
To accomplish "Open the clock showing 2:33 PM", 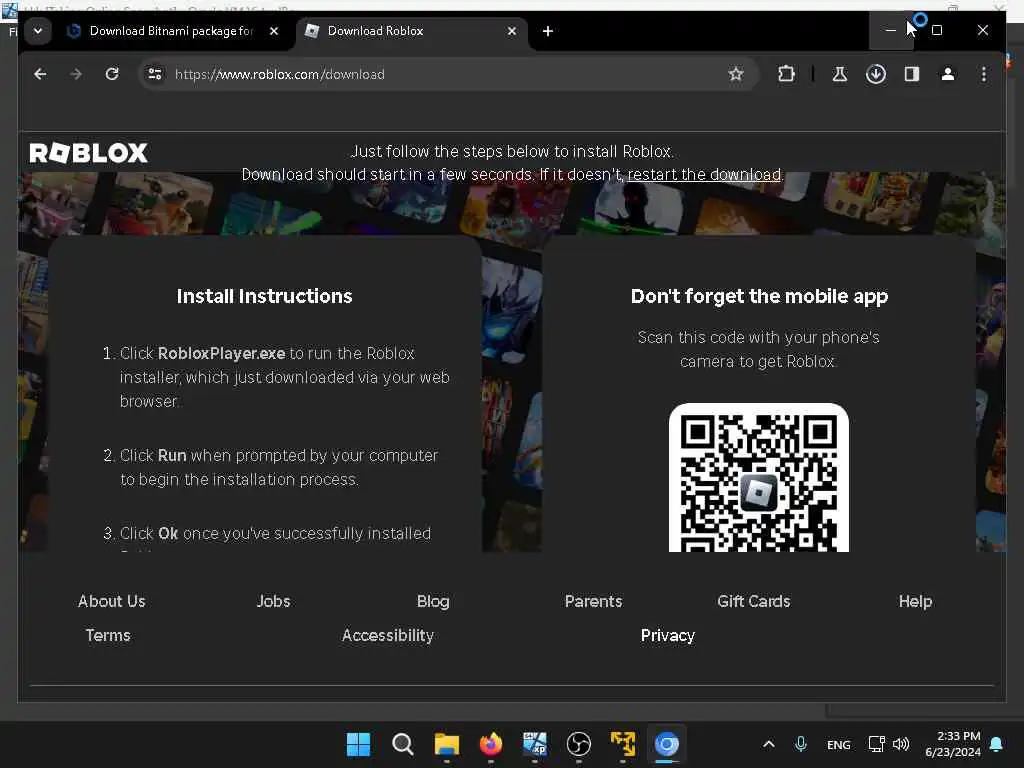I will click(x=953, y=744).
